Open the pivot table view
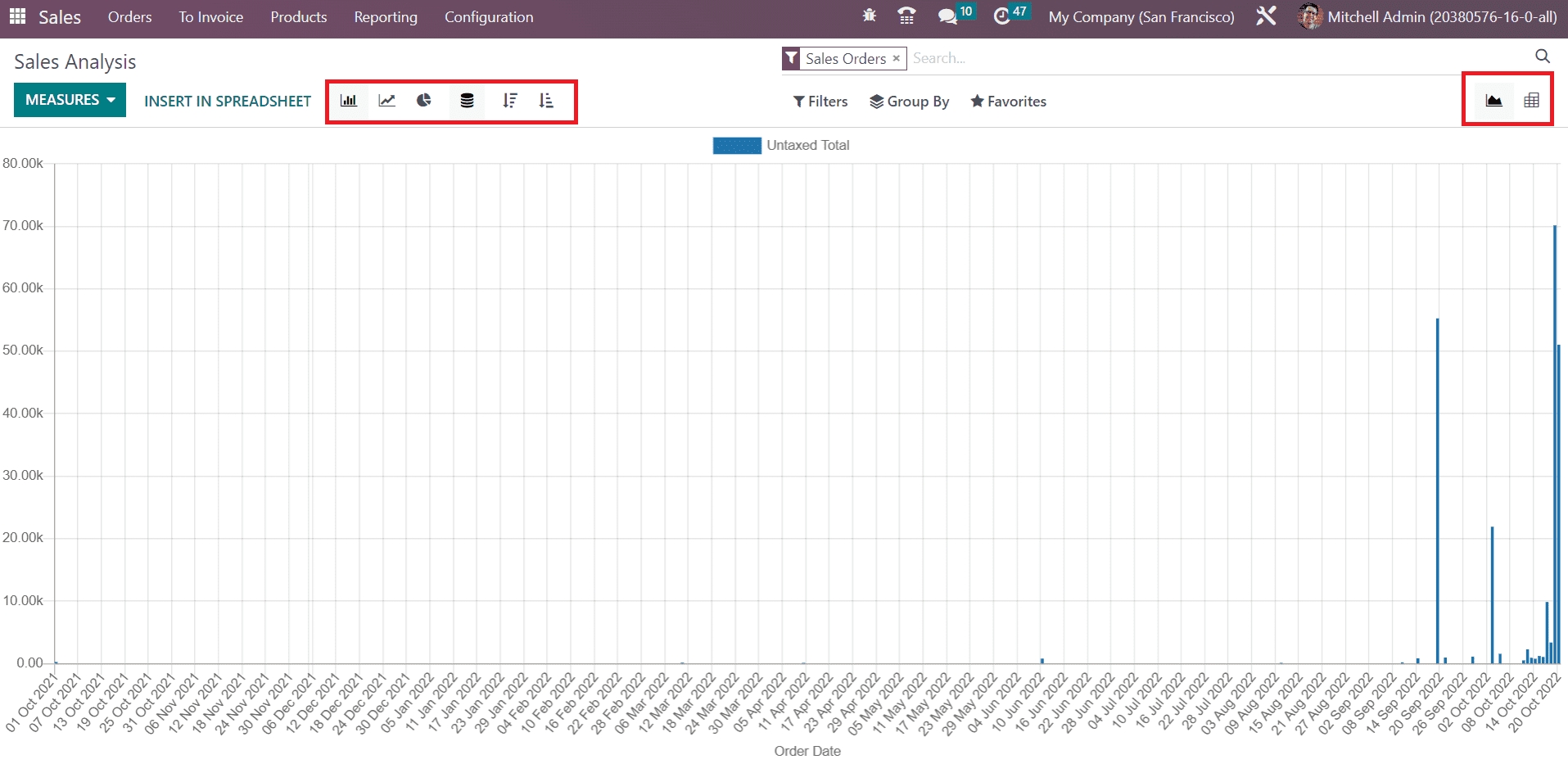Viewport: 1568px width, 764px height. (x=1531, y=101)
